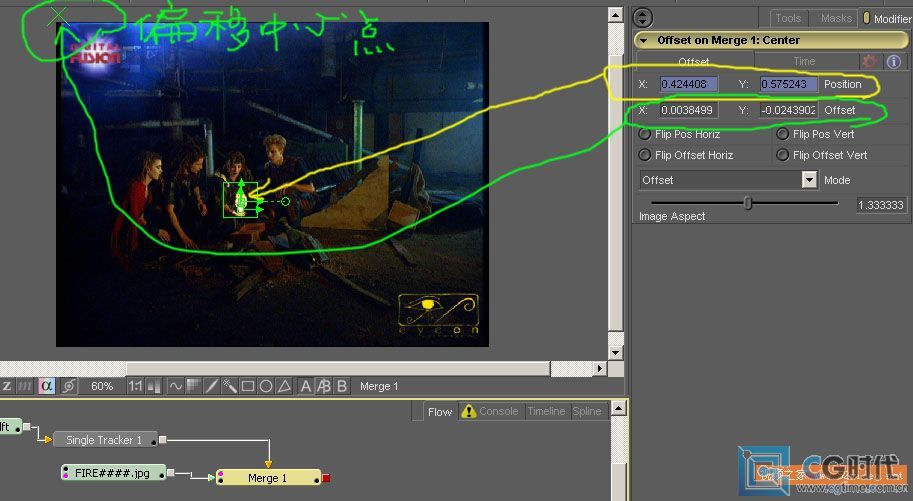The image size is (913, 501).
Task: Select the diagonal line tool icon
Action: coord(211,386)
